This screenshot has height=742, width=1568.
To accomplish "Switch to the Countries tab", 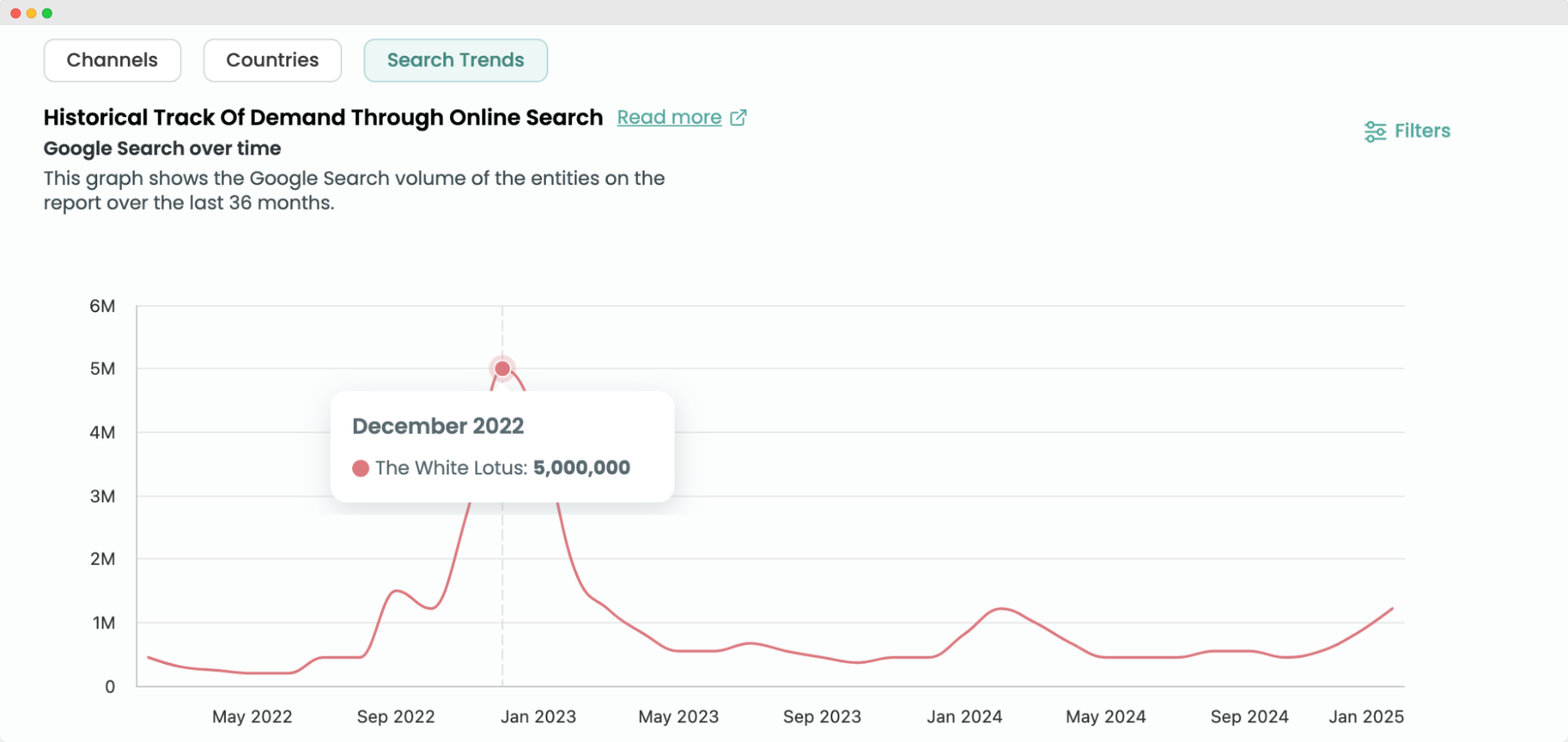I will tap(272, 60).
